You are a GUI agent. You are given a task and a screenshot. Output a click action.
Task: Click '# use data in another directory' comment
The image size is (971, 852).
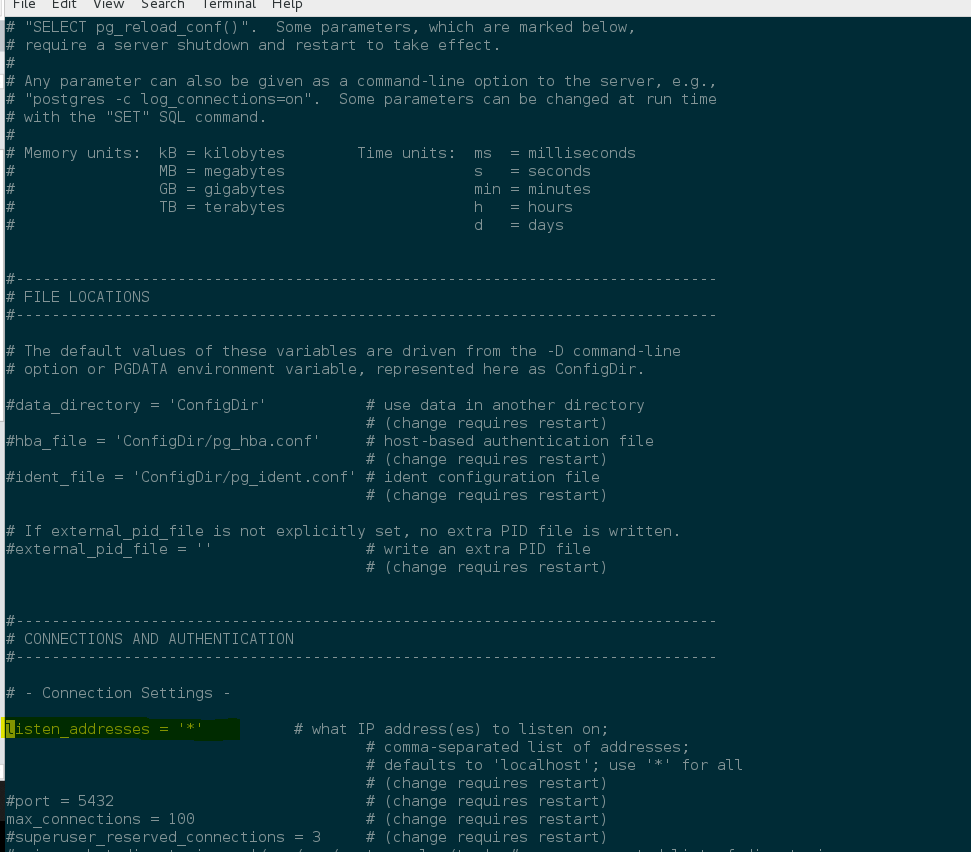[x=505, y=405]
